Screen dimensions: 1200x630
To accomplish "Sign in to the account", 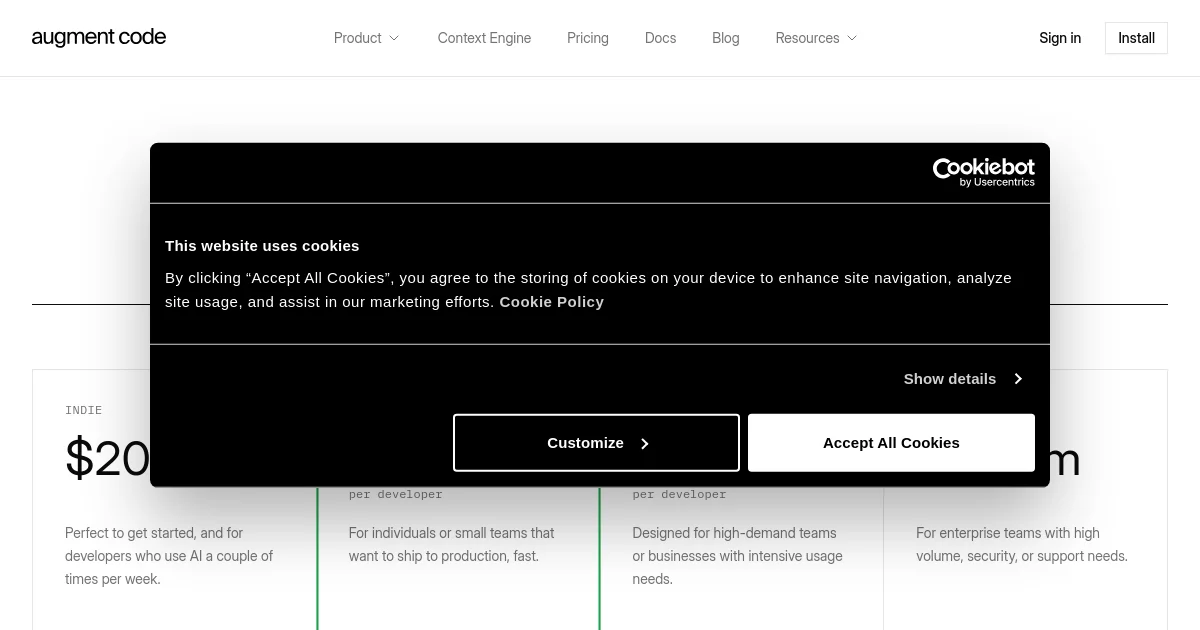I will click(x=1060, y=38).
